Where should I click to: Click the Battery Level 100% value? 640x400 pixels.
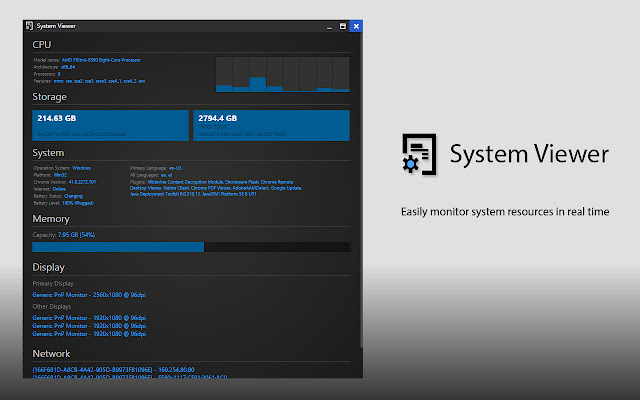[78, 203]
